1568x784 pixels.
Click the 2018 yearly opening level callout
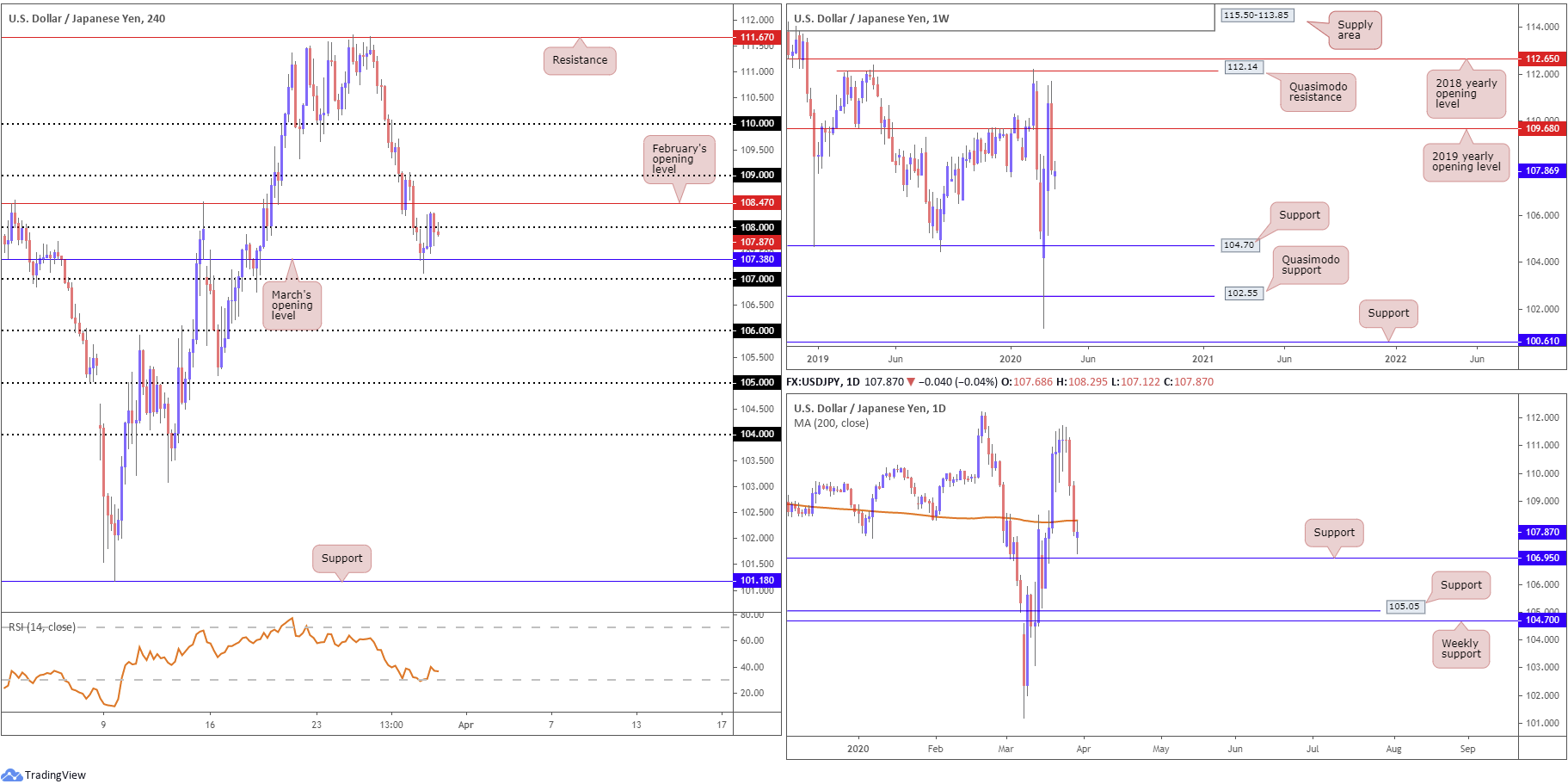coord(1466,94)
